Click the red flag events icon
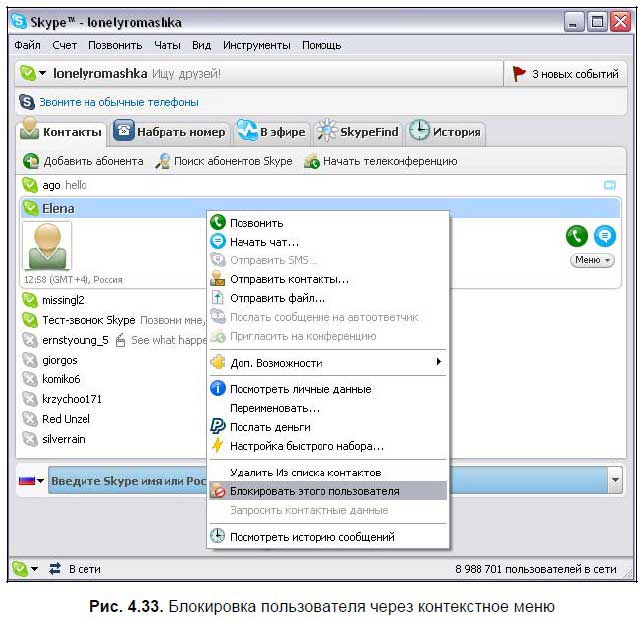Image resolution: width=644 pixels, height=621 pixels. click(519, 74)
